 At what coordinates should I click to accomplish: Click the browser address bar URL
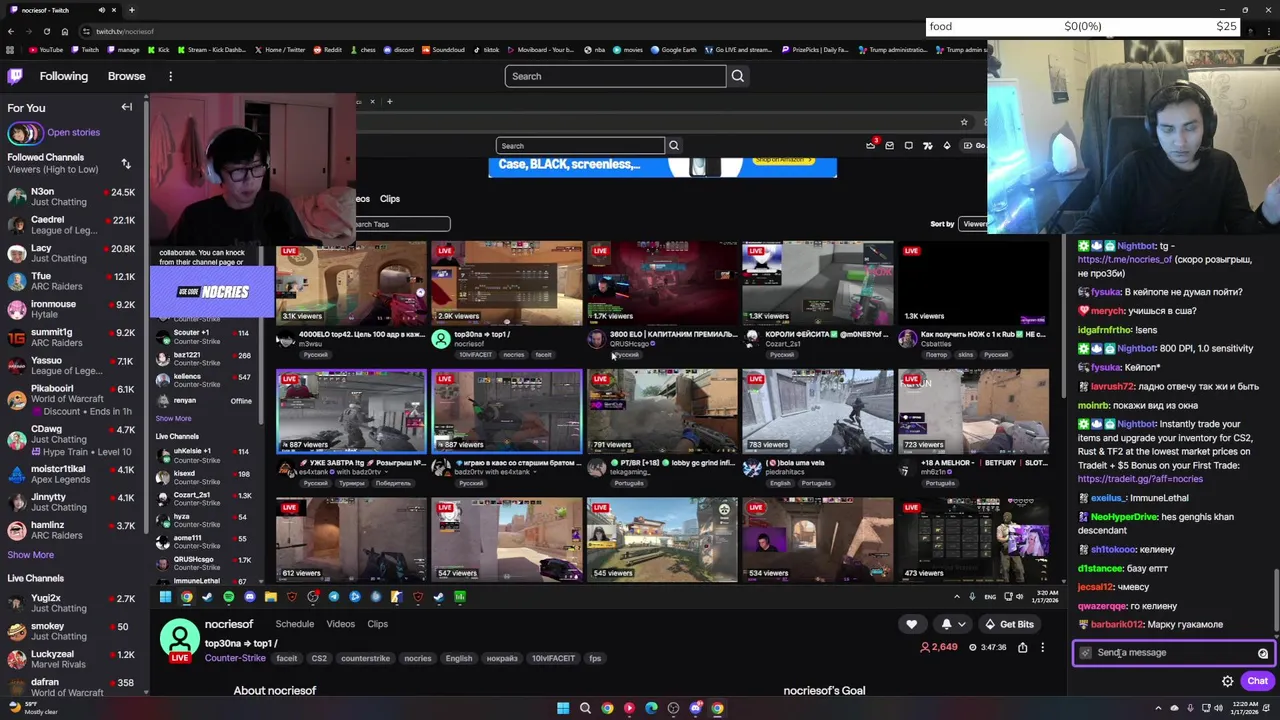125,31
